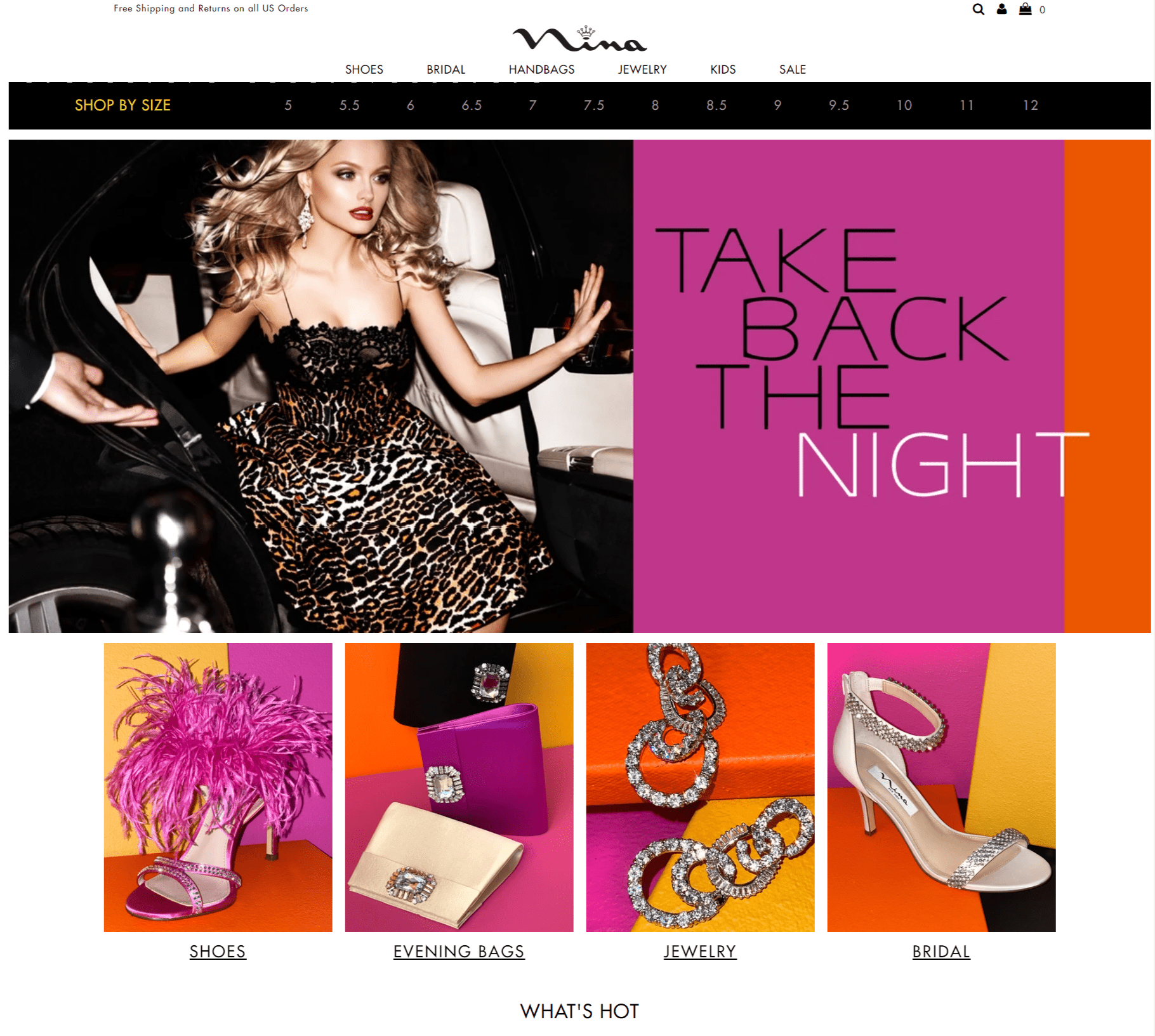This screenshot has width=1155, height=1036.
Task: Open the purple clutch bags thumbnail
Action: (x=459, y=787)
